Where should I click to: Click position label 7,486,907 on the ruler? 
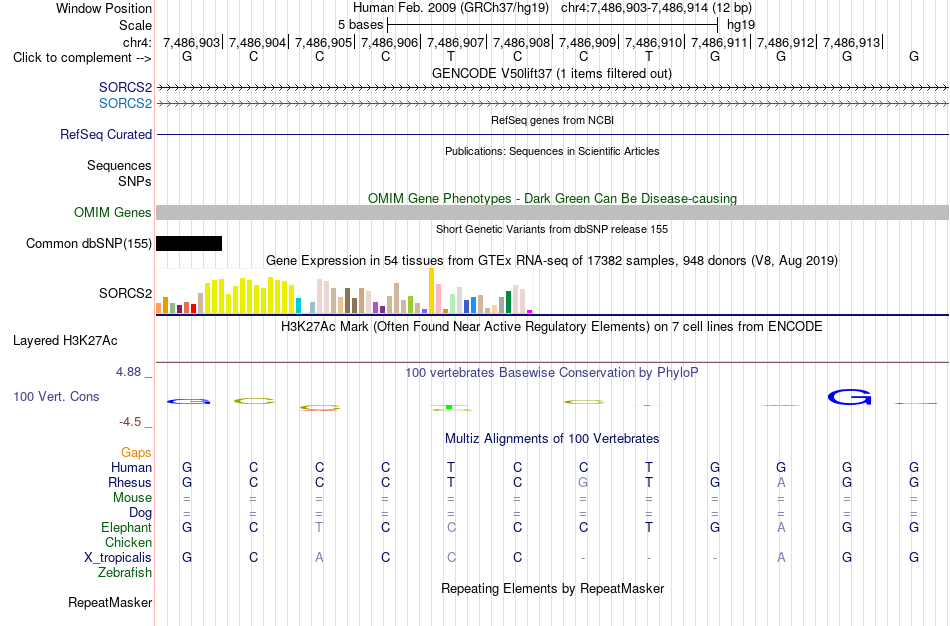coord(456,42)
